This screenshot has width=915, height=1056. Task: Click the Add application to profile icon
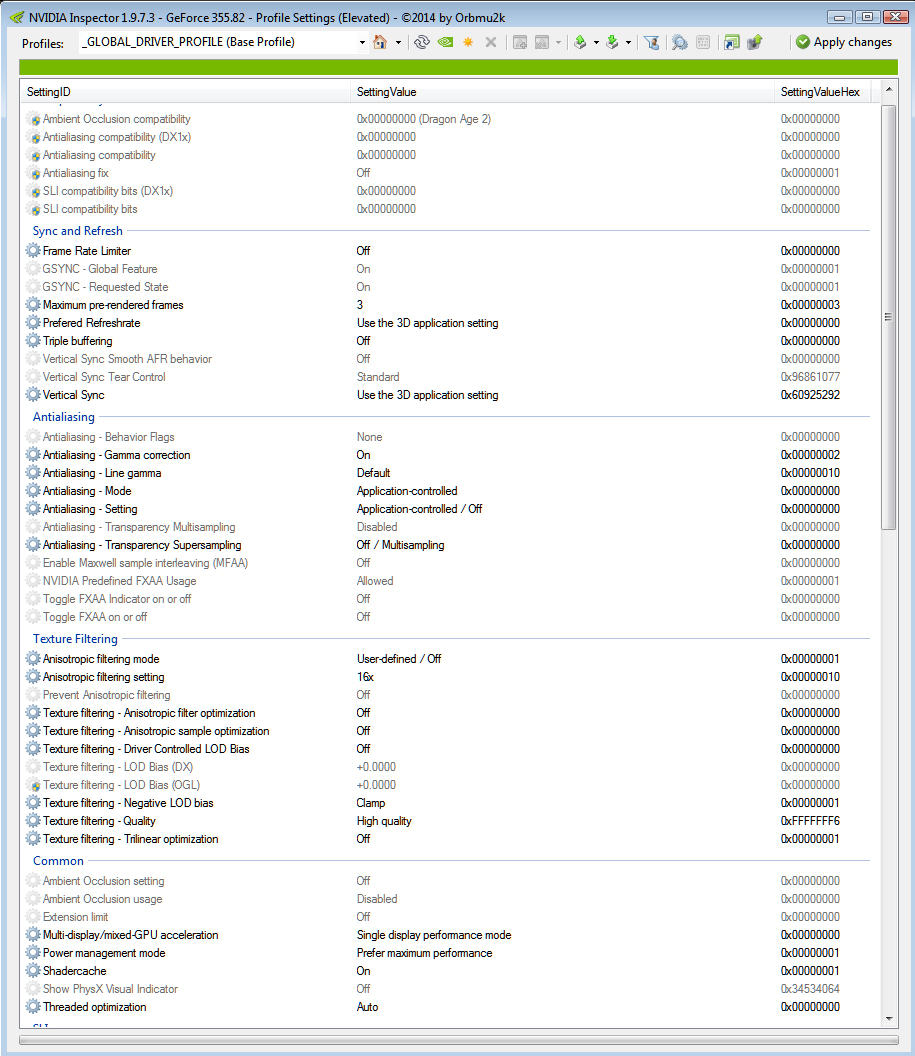click(x=520, y=42)
